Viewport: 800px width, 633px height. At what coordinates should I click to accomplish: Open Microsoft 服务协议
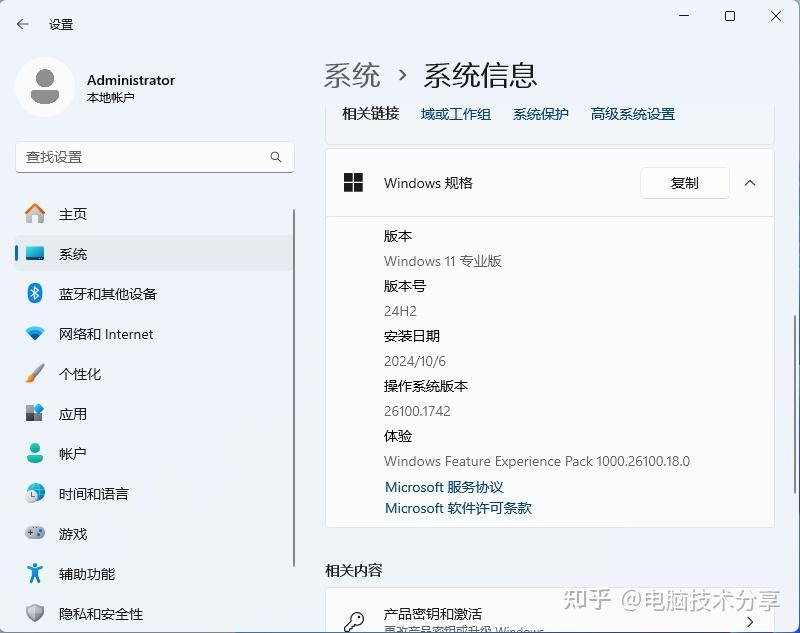point(444,487)
